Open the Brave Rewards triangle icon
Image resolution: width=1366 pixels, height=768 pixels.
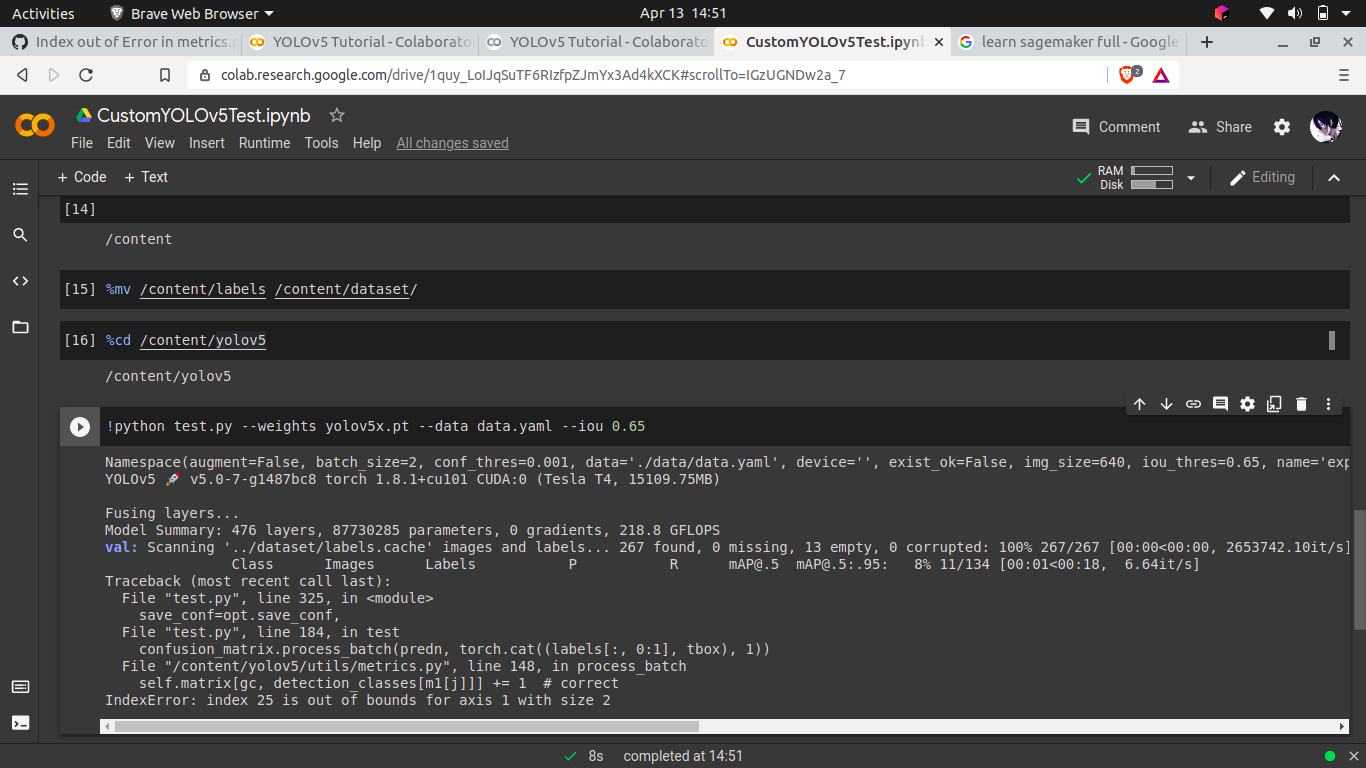(1161, 75)
